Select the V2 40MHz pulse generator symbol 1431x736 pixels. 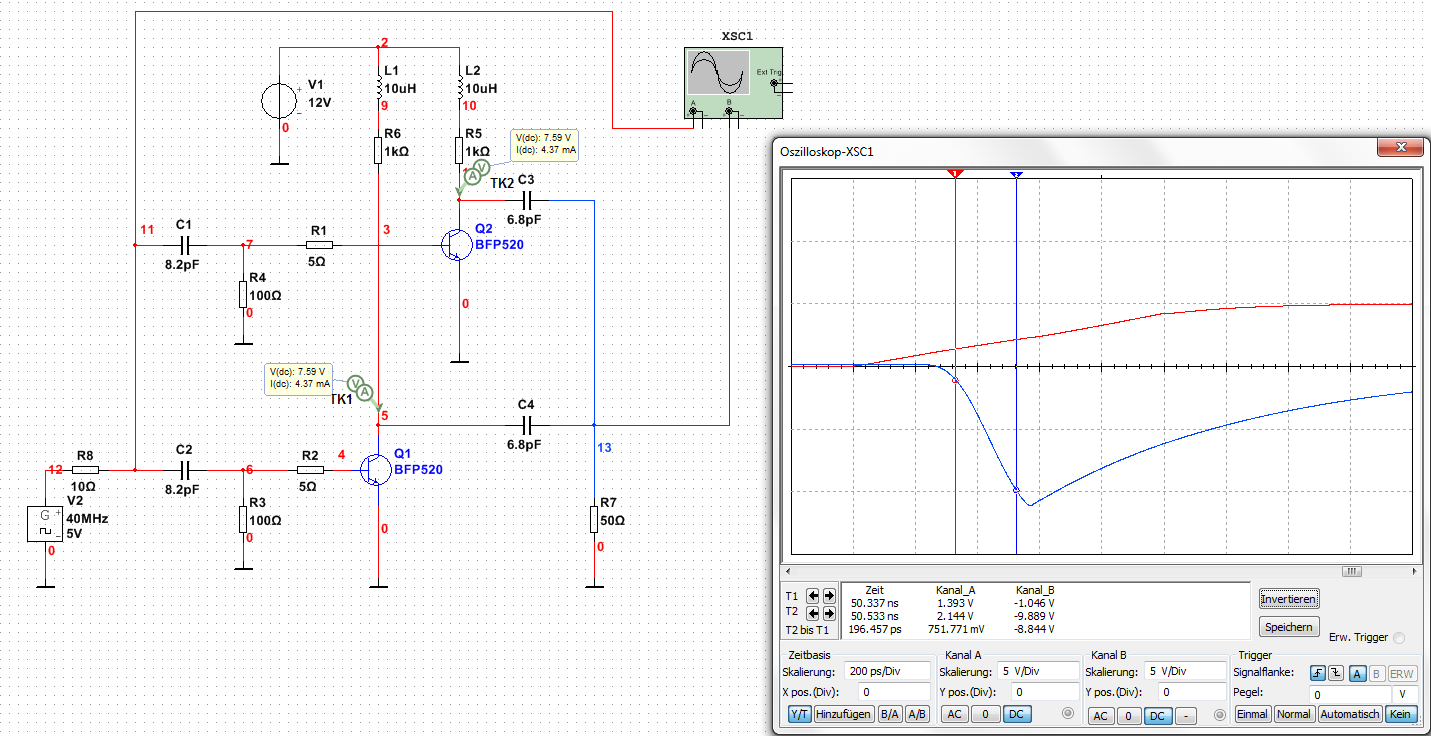[45, 524]
